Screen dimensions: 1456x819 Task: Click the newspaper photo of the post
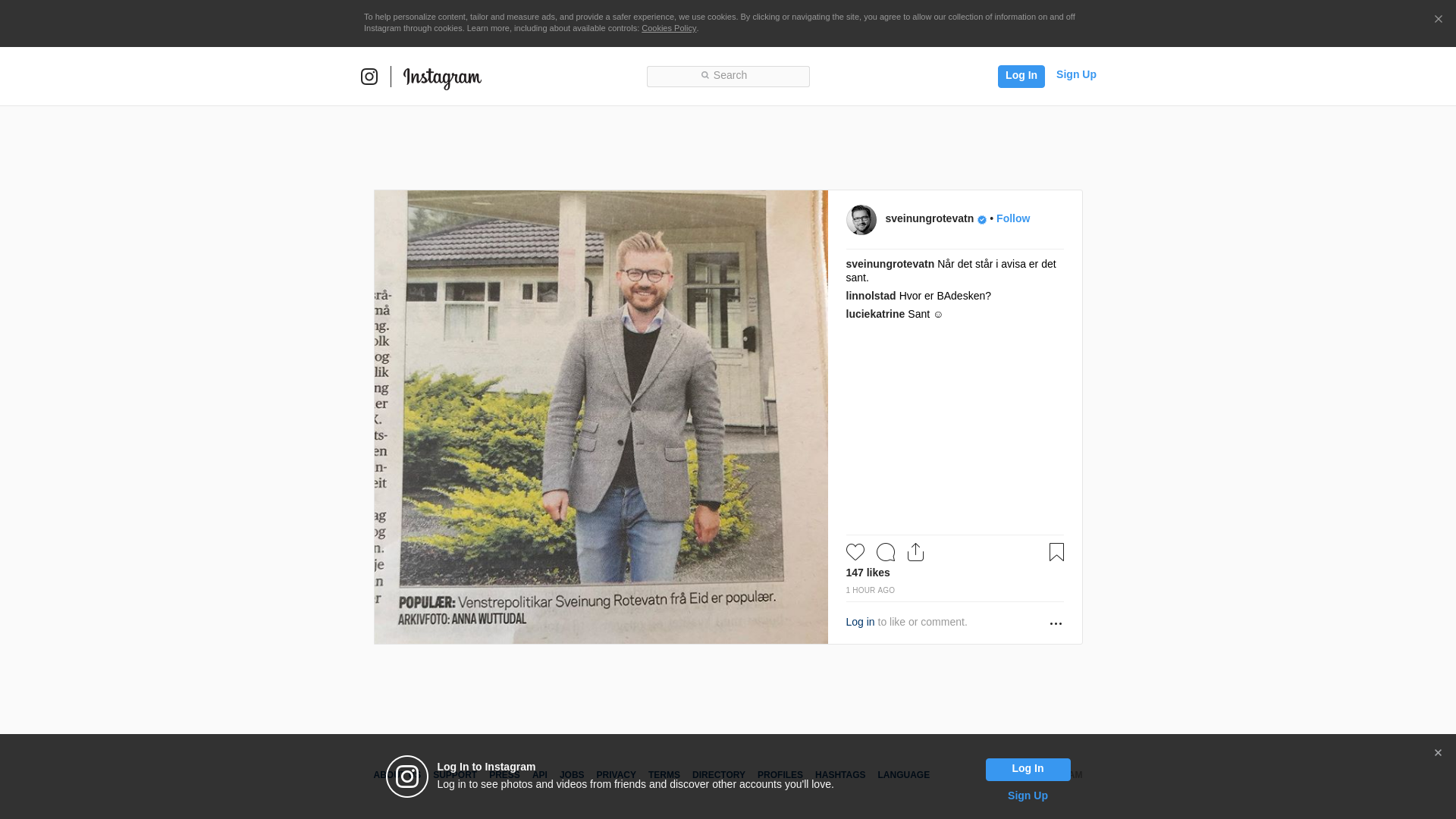[601, 417]
